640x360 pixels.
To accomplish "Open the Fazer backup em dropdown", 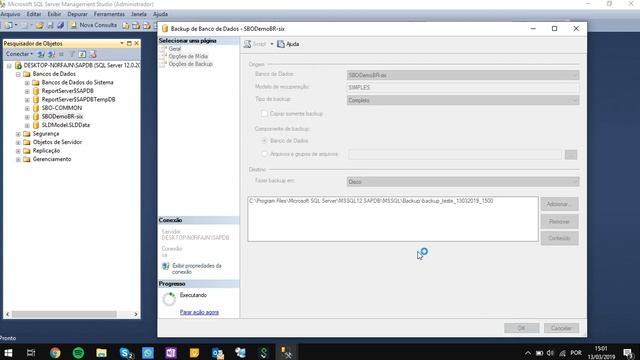I will (x=463, y=182).
